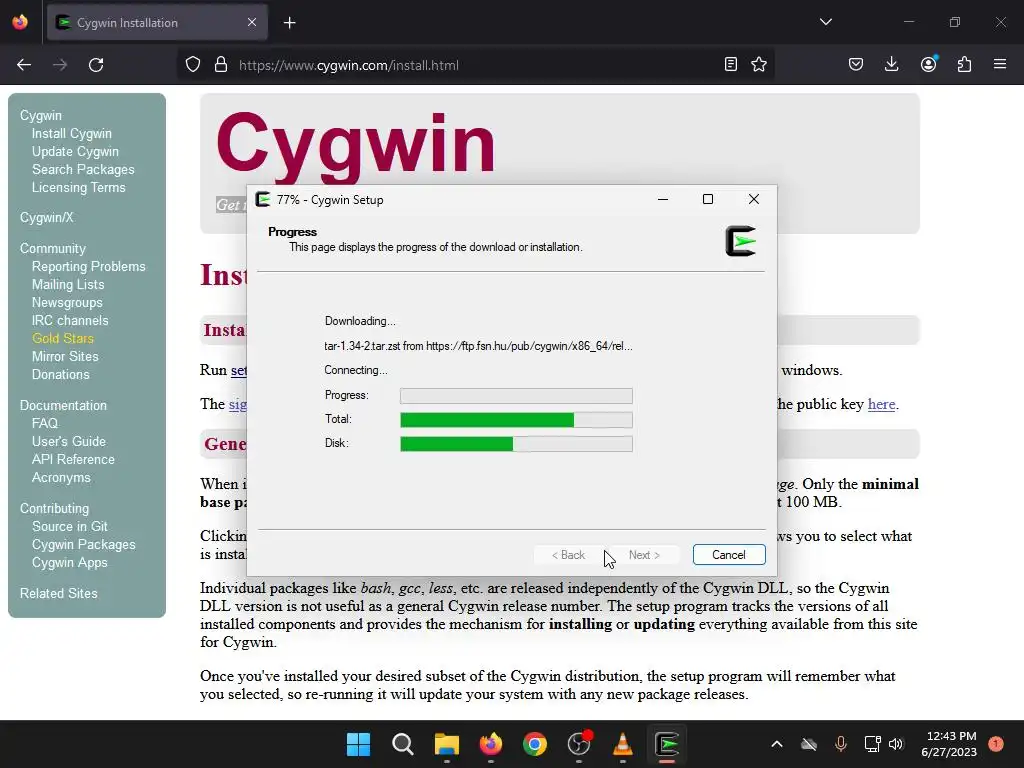The height and width of the screenshot is (768, 1024).
Task: Click the Windows Start button
Action: point(358,744)
